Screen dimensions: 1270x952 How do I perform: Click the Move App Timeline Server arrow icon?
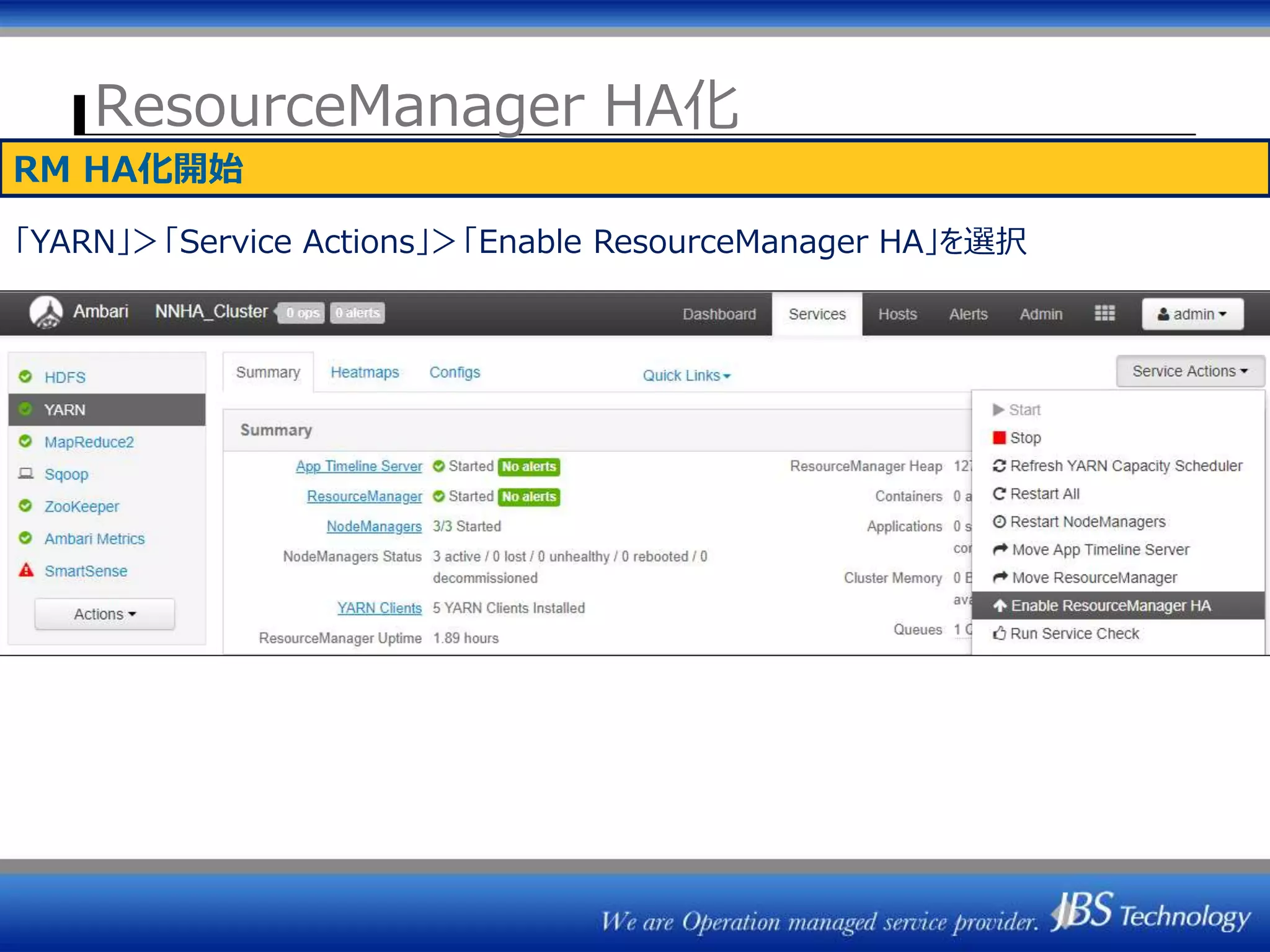click(x=1000, y=549)
